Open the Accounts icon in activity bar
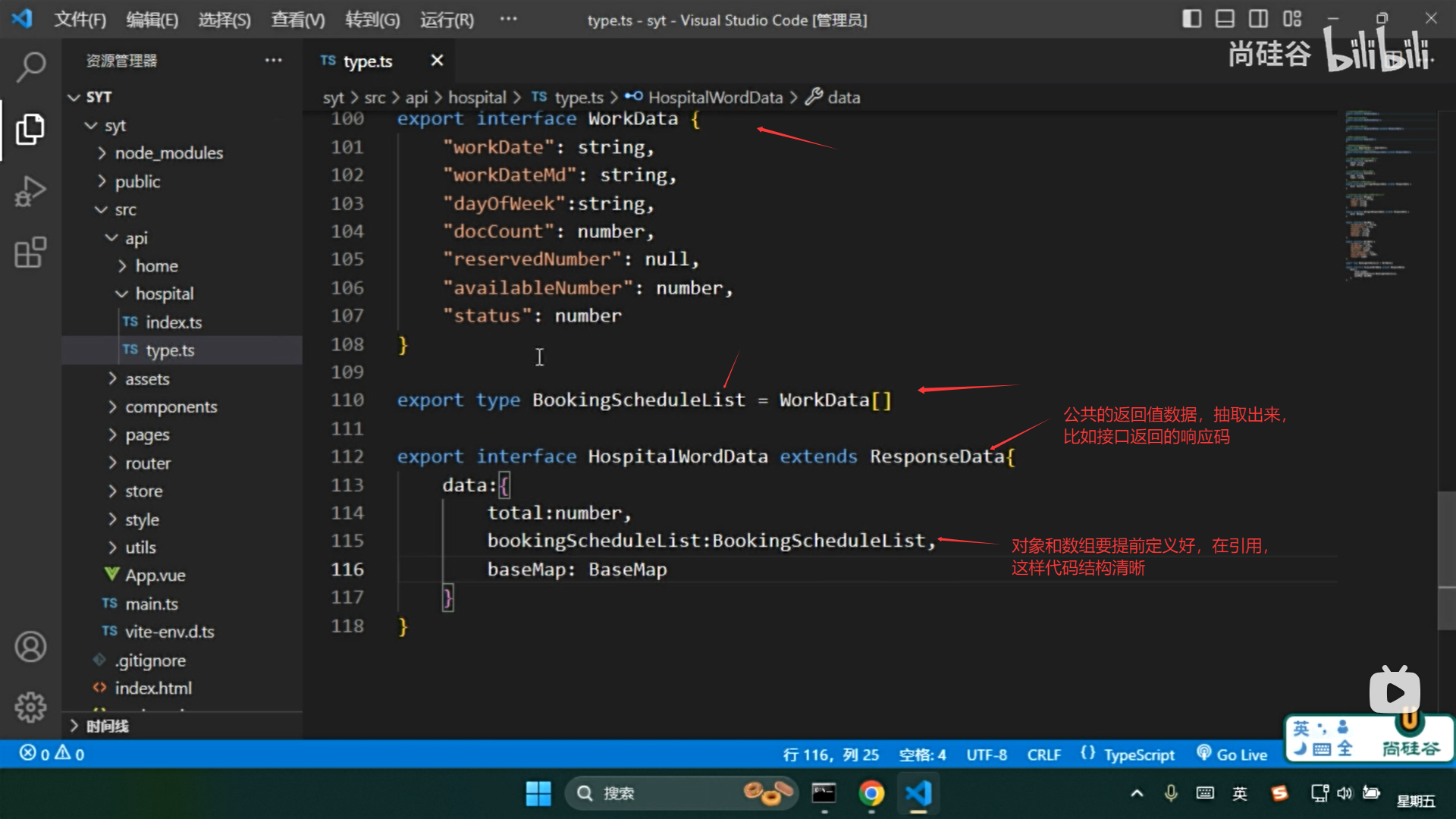Viewport: 1456px width, 819px height. 30,646
